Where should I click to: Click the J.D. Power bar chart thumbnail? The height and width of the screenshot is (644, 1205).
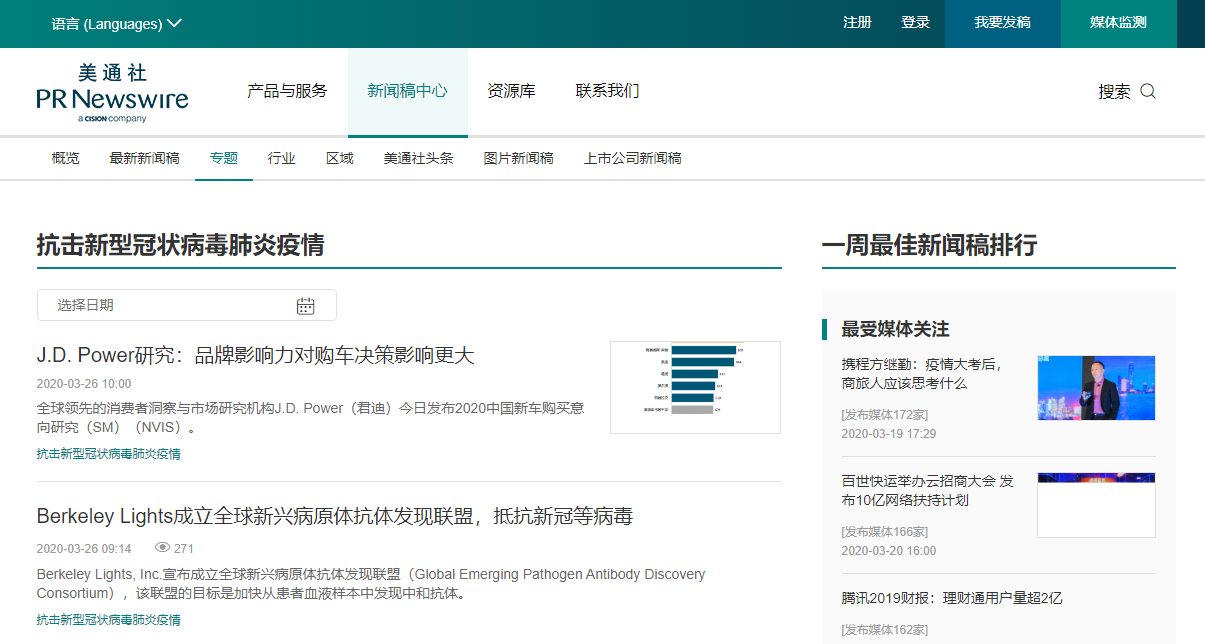pyautogui.click(x=695, y=387)
